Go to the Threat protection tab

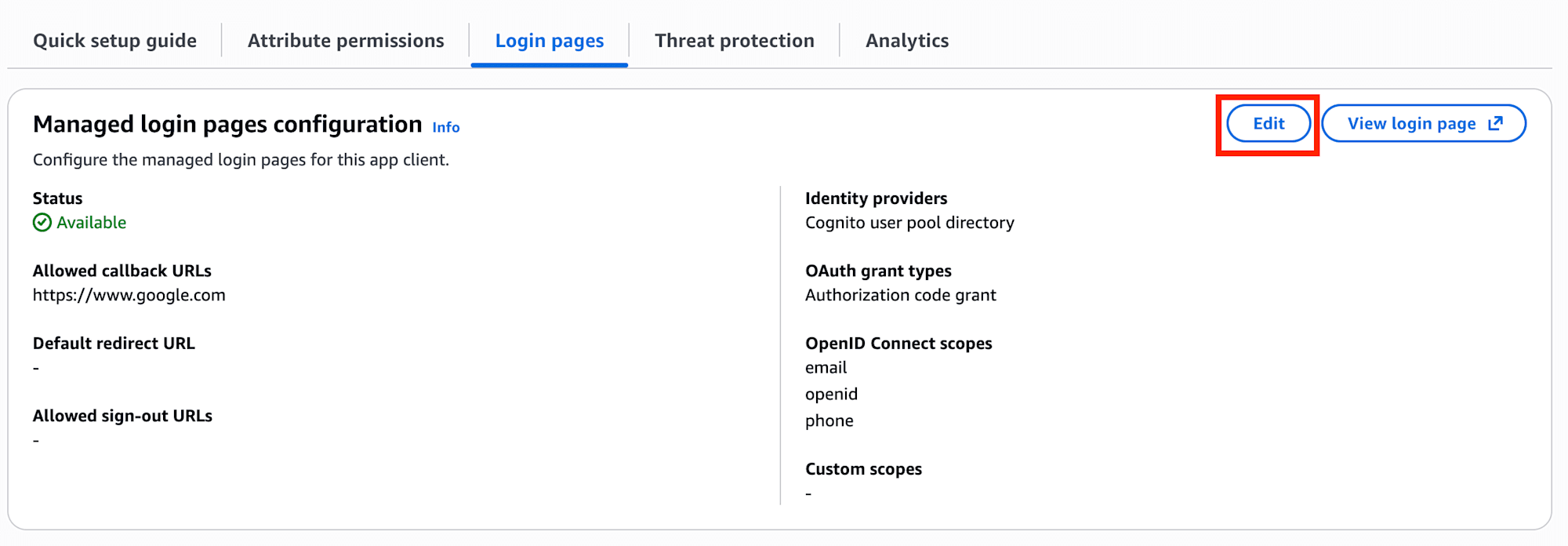[735, 41]
